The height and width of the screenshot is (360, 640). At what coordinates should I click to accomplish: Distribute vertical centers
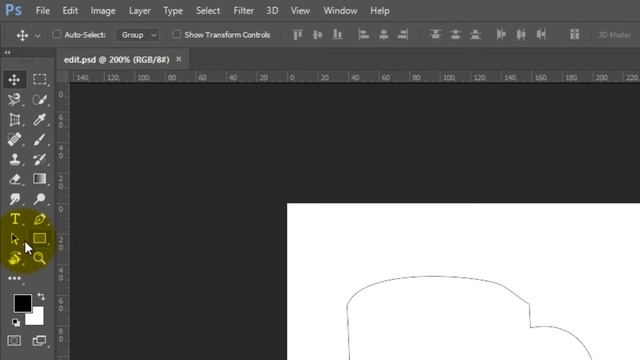[456, 35]
